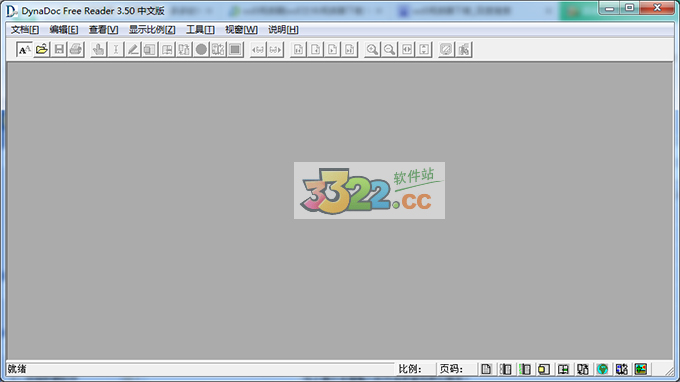
Task: Click the floppy disk save icon
Action: coord(59,49)
